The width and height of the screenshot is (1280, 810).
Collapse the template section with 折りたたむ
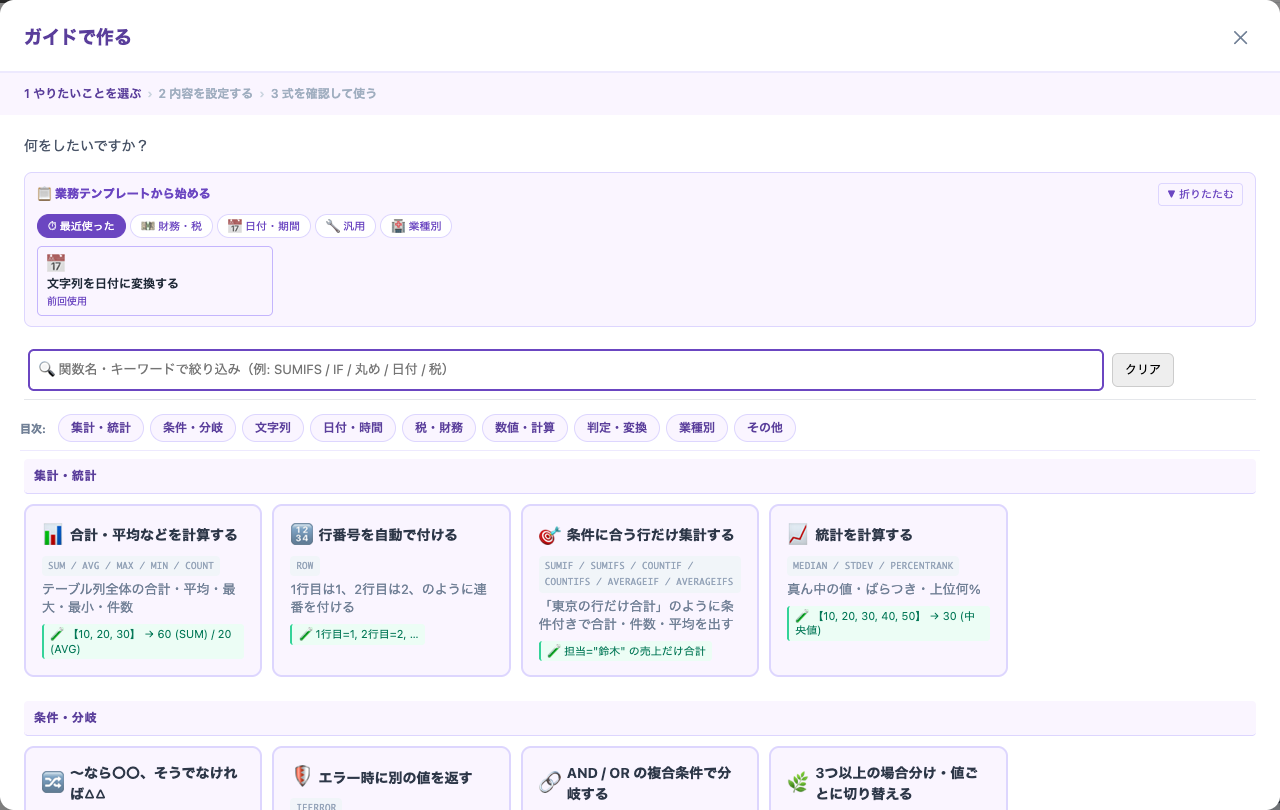(x=1200, y=194)
